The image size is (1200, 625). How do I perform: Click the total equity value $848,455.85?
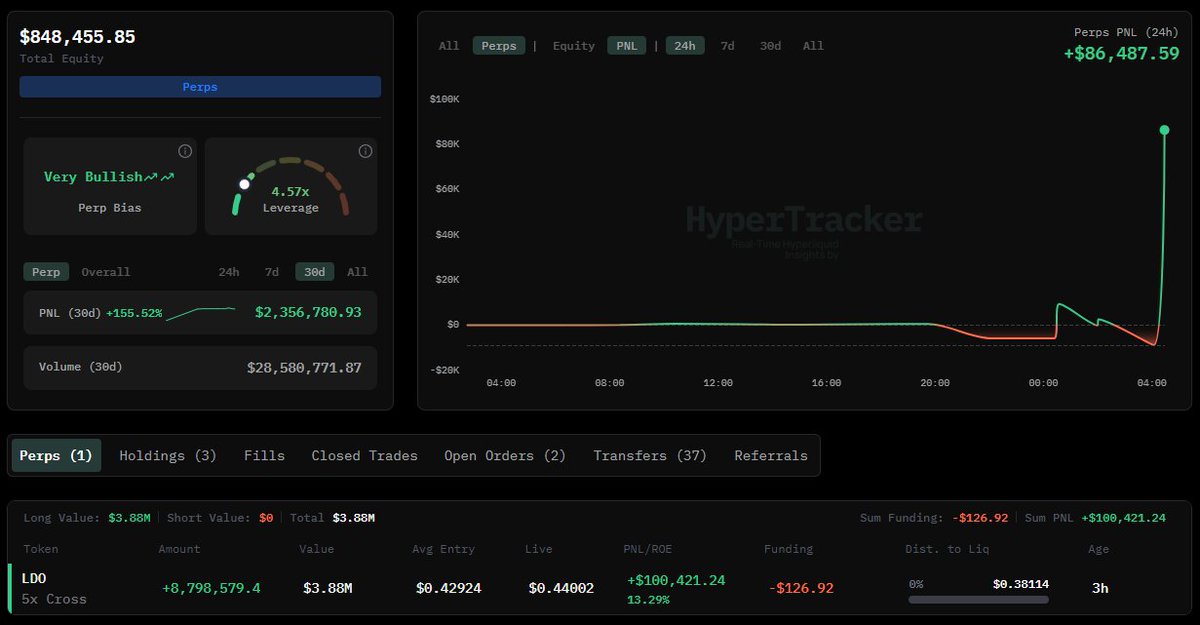[x=78, y=37]
